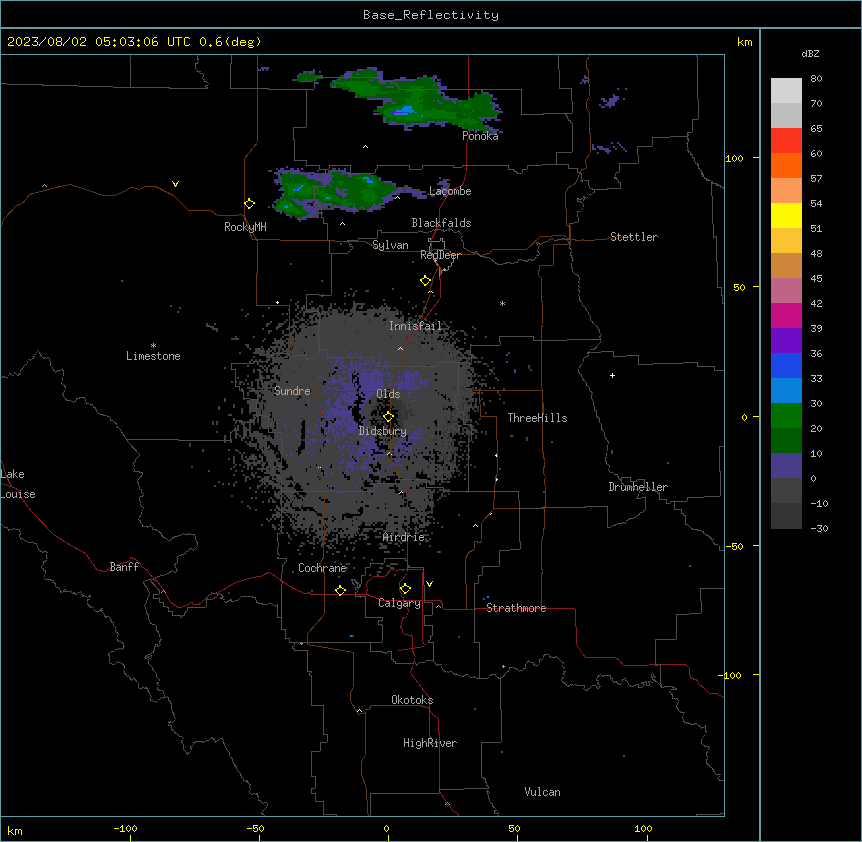Click the Ponoka city label
The image size is (862, 842).
(480, 136)
